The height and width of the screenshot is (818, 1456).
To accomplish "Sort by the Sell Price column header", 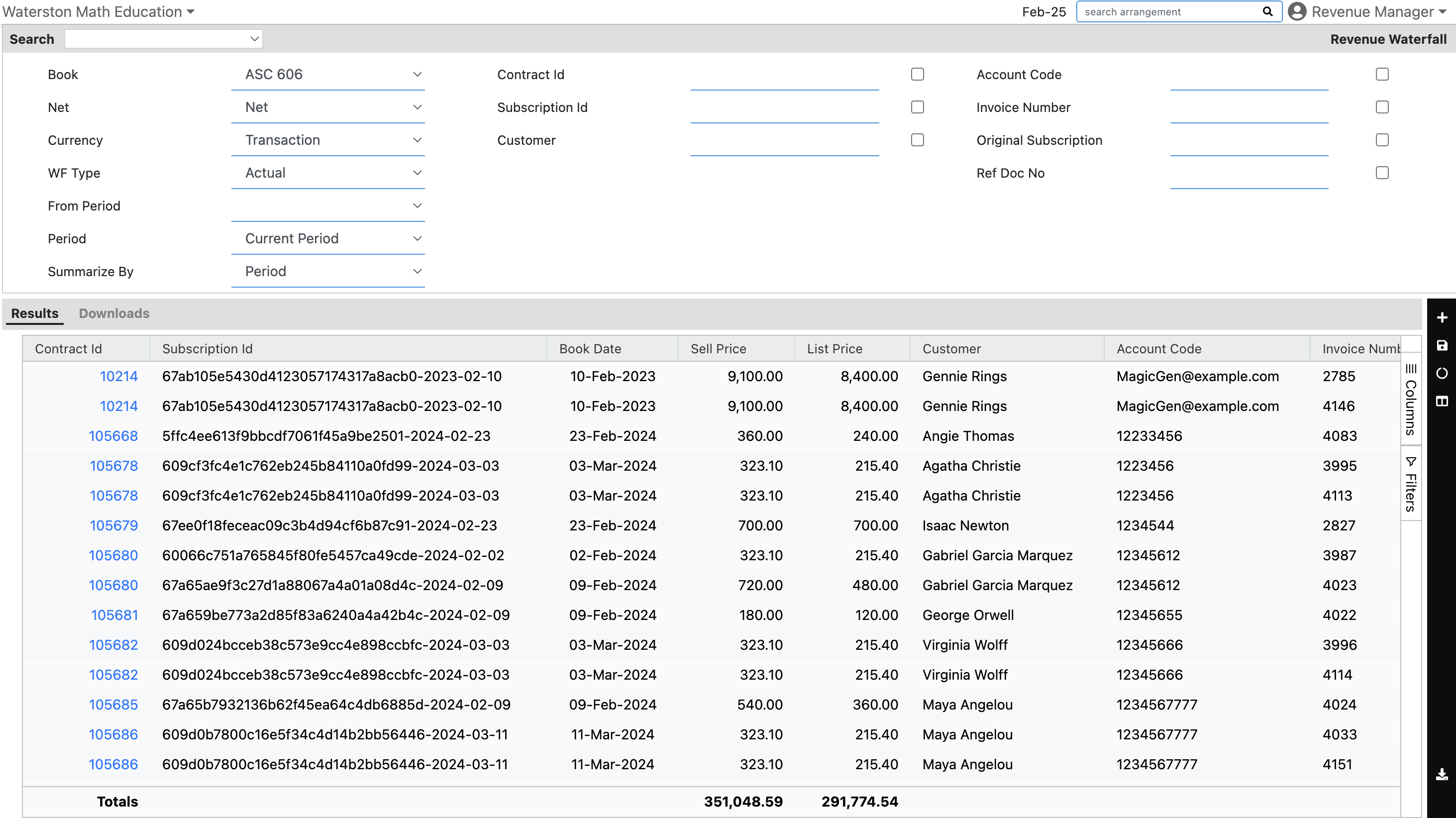I will 718,349.
